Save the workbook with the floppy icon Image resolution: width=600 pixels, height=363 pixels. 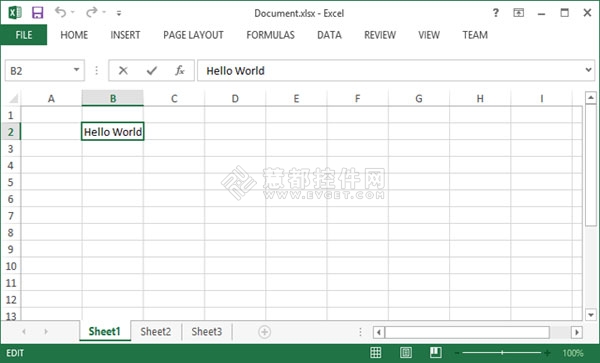click(x=38, y=13)
